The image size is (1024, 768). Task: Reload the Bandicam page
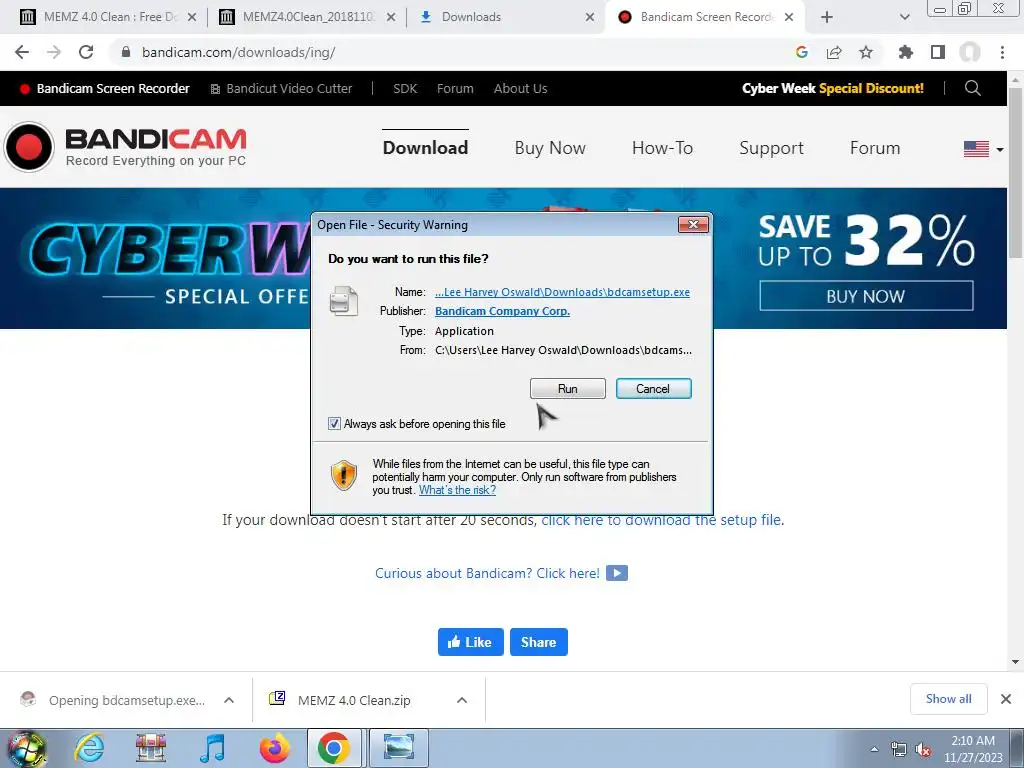tap(86, 52)
